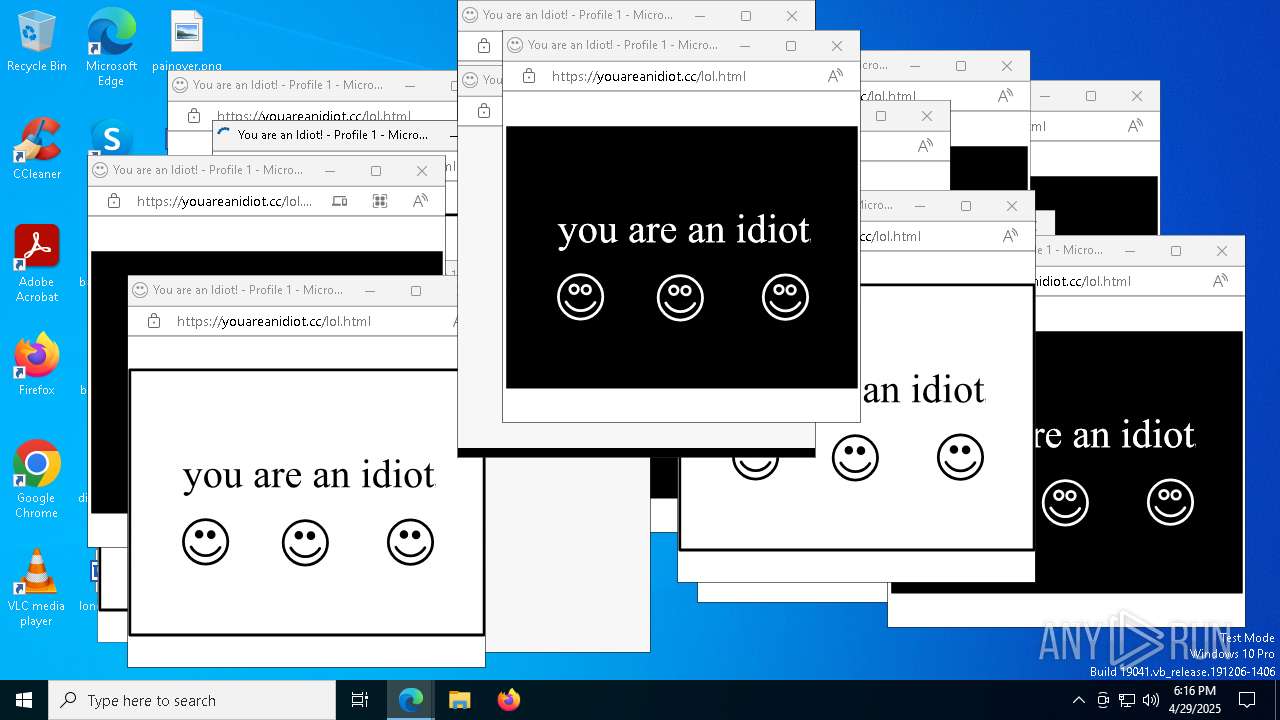Maximize the truncated-address window
Image resolution: width=1280 pixels, height=720 pixels.
(x=376, y=171)
